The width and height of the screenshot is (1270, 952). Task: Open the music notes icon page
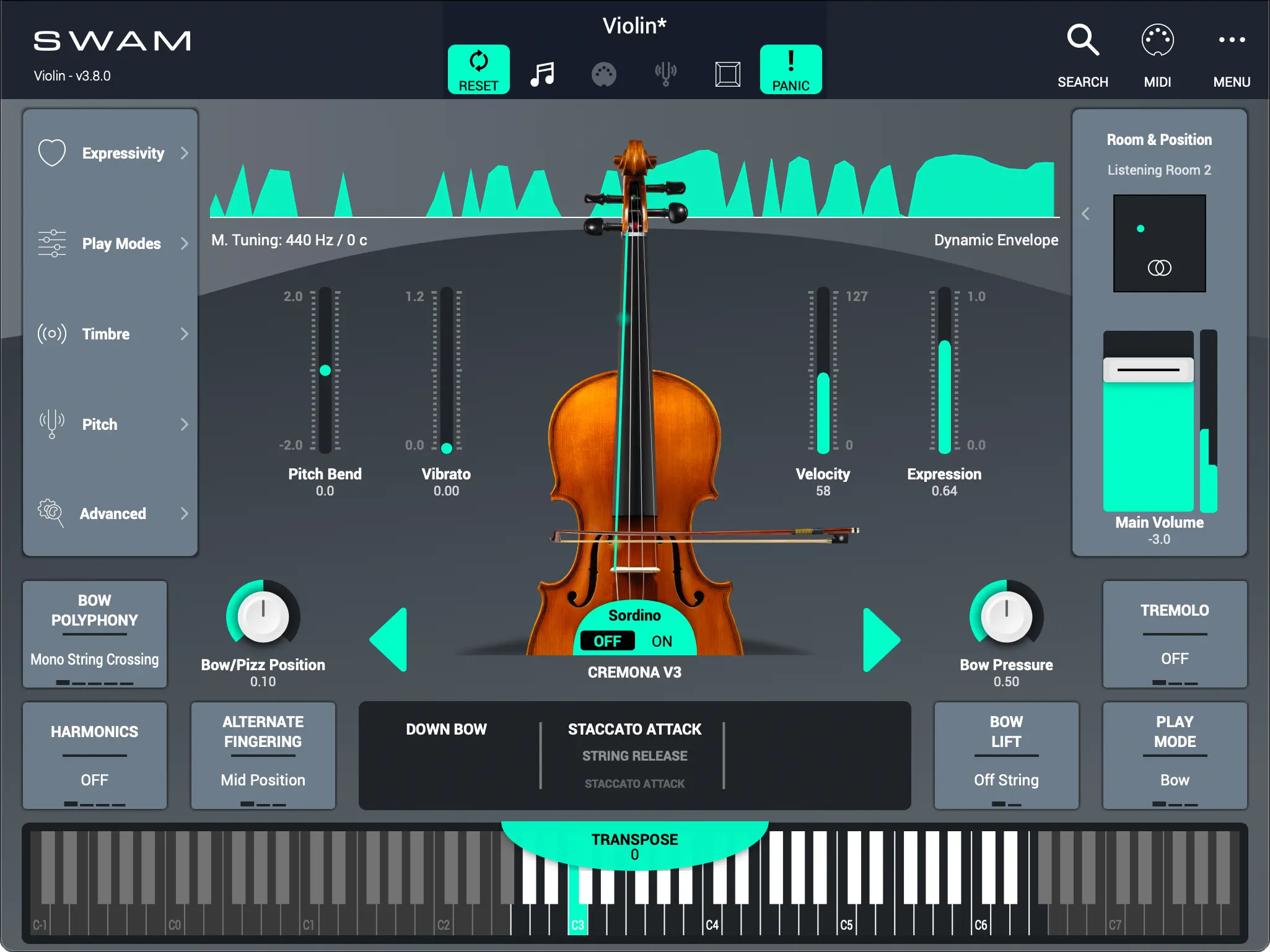pos(542,74)
